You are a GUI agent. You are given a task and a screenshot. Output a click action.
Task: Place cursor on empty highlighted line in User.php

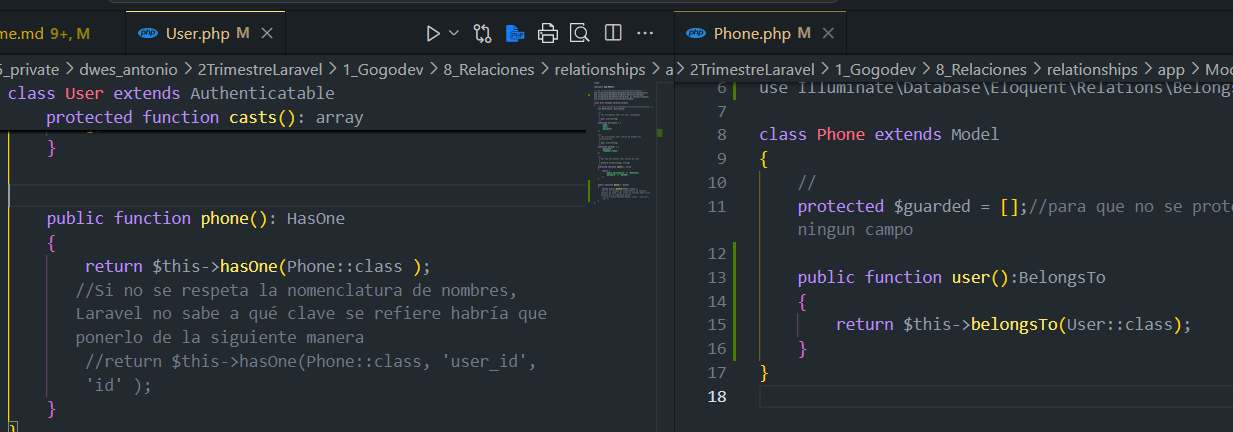298,195
